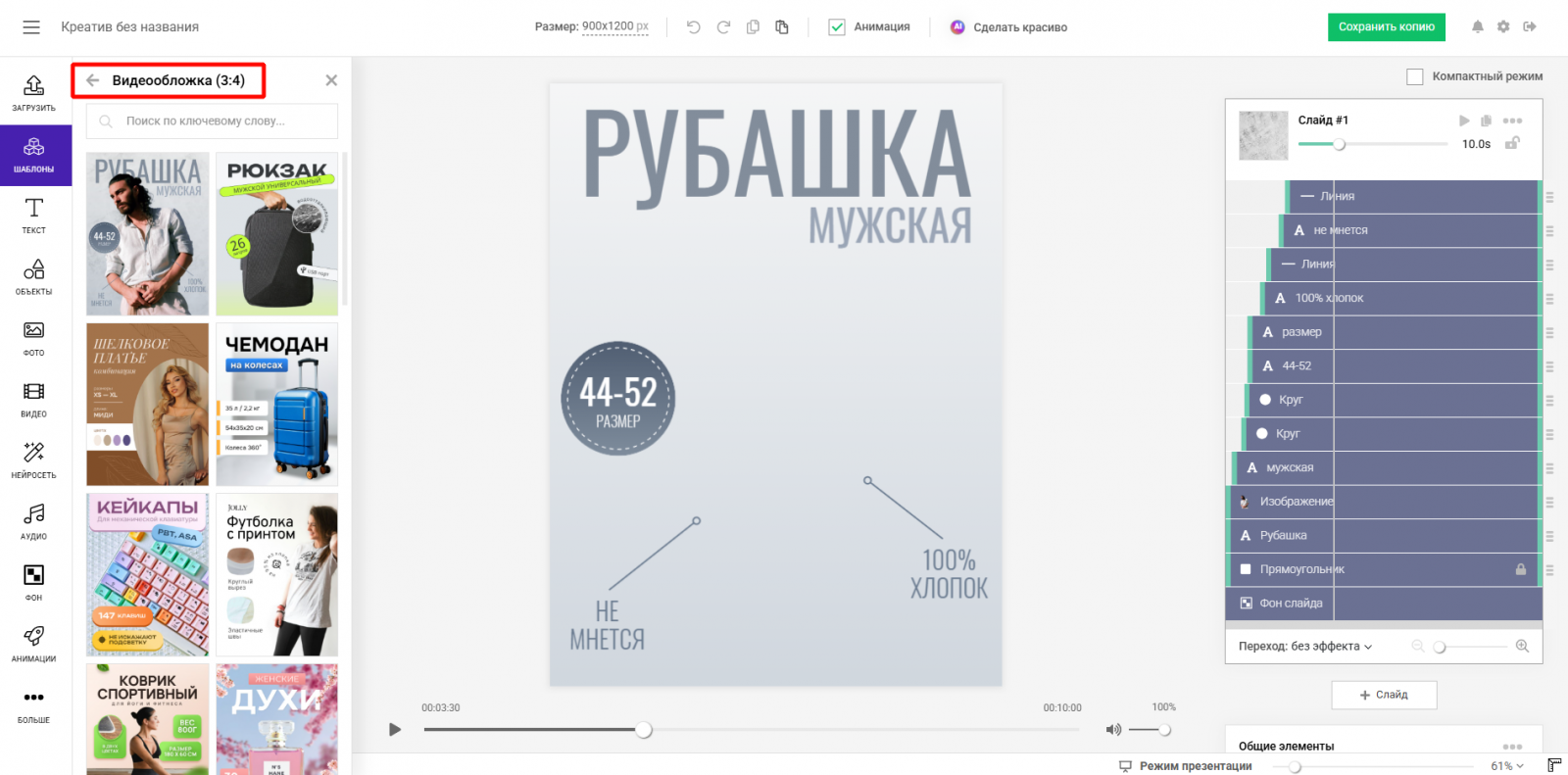Click the Сохранить копию button
The image size is (1568, 775).
pyautogui.click(x=1386, y=27)
